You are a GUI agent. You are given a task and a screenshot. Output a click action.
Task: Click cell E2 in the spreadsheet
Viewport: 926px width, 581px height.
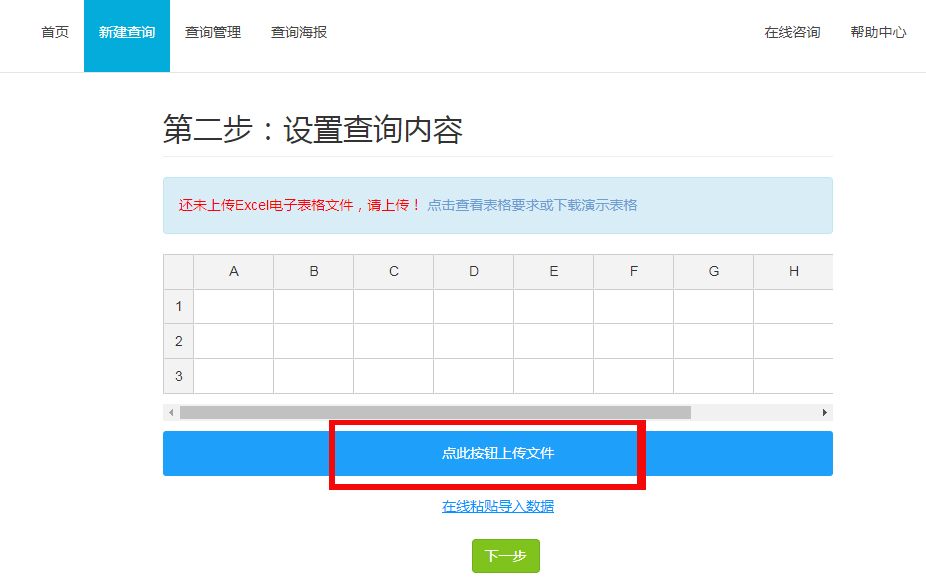click(x=554, y=341)
